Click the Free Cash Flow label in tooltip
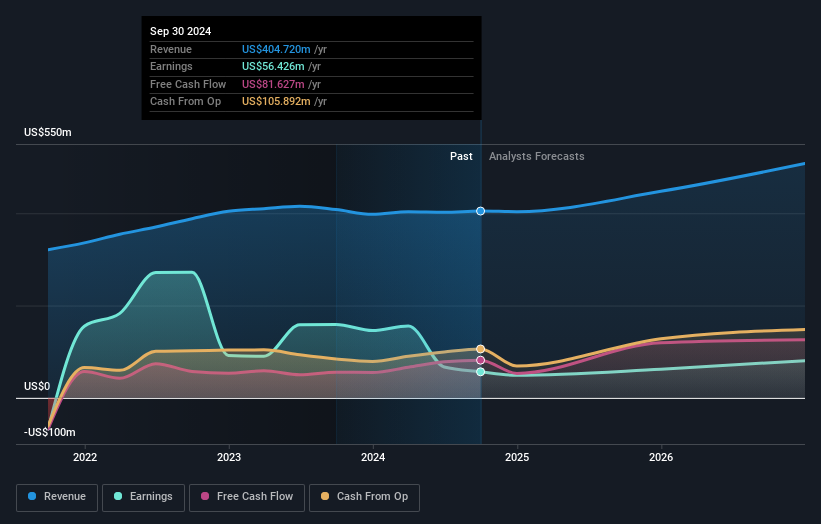Screen dimensions: 821x524 pos(188,84)
